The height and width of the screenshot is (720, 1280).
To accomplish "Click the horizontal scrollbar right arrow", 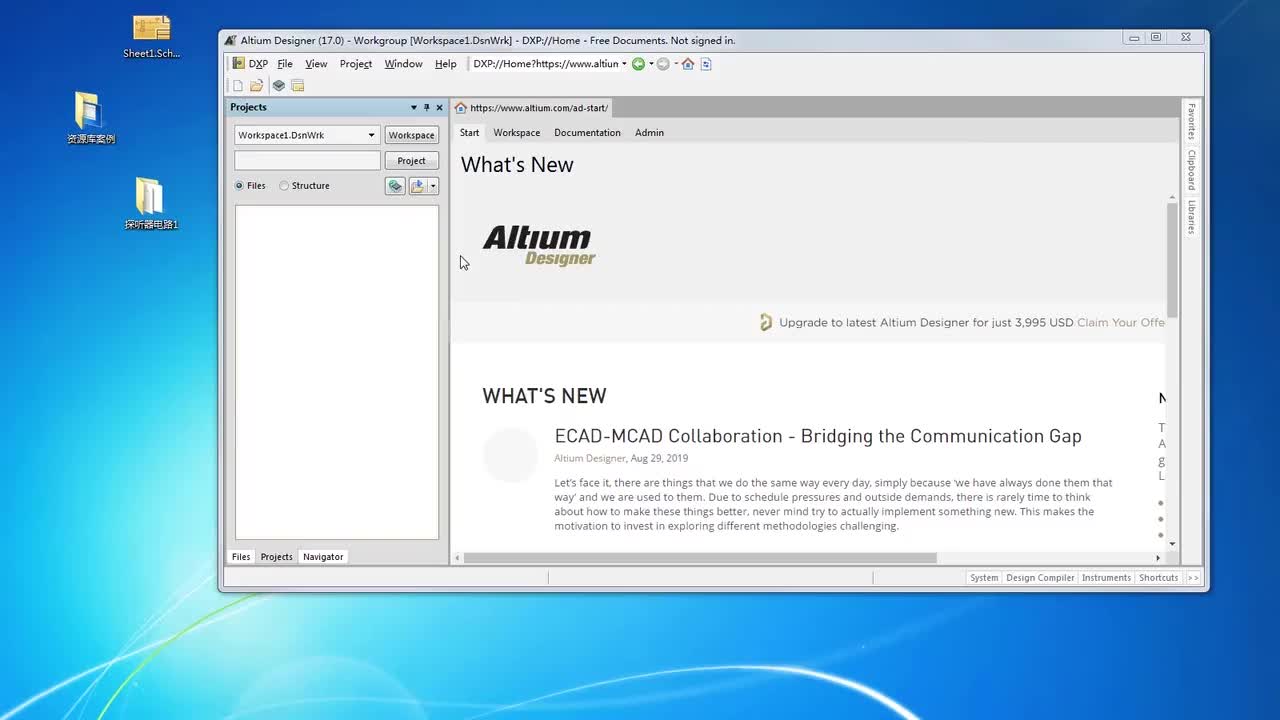I will click(x=1158, y=558).
